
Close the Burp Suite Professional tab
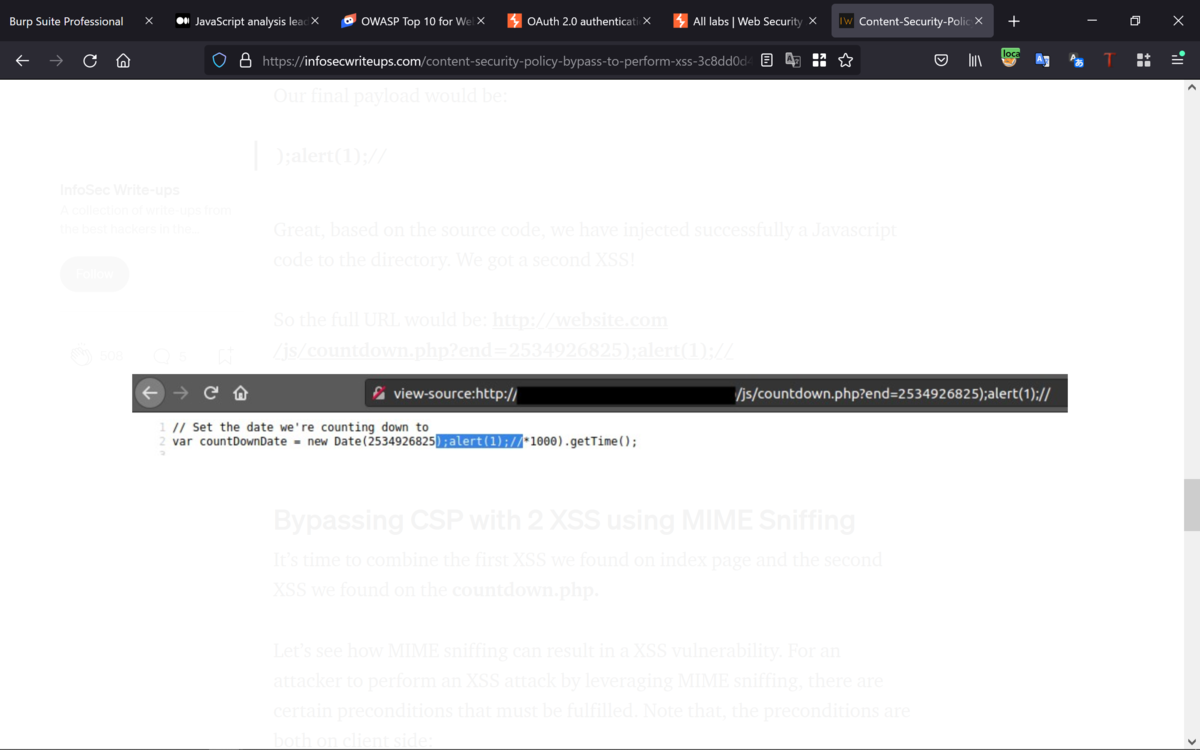[149, 21]
